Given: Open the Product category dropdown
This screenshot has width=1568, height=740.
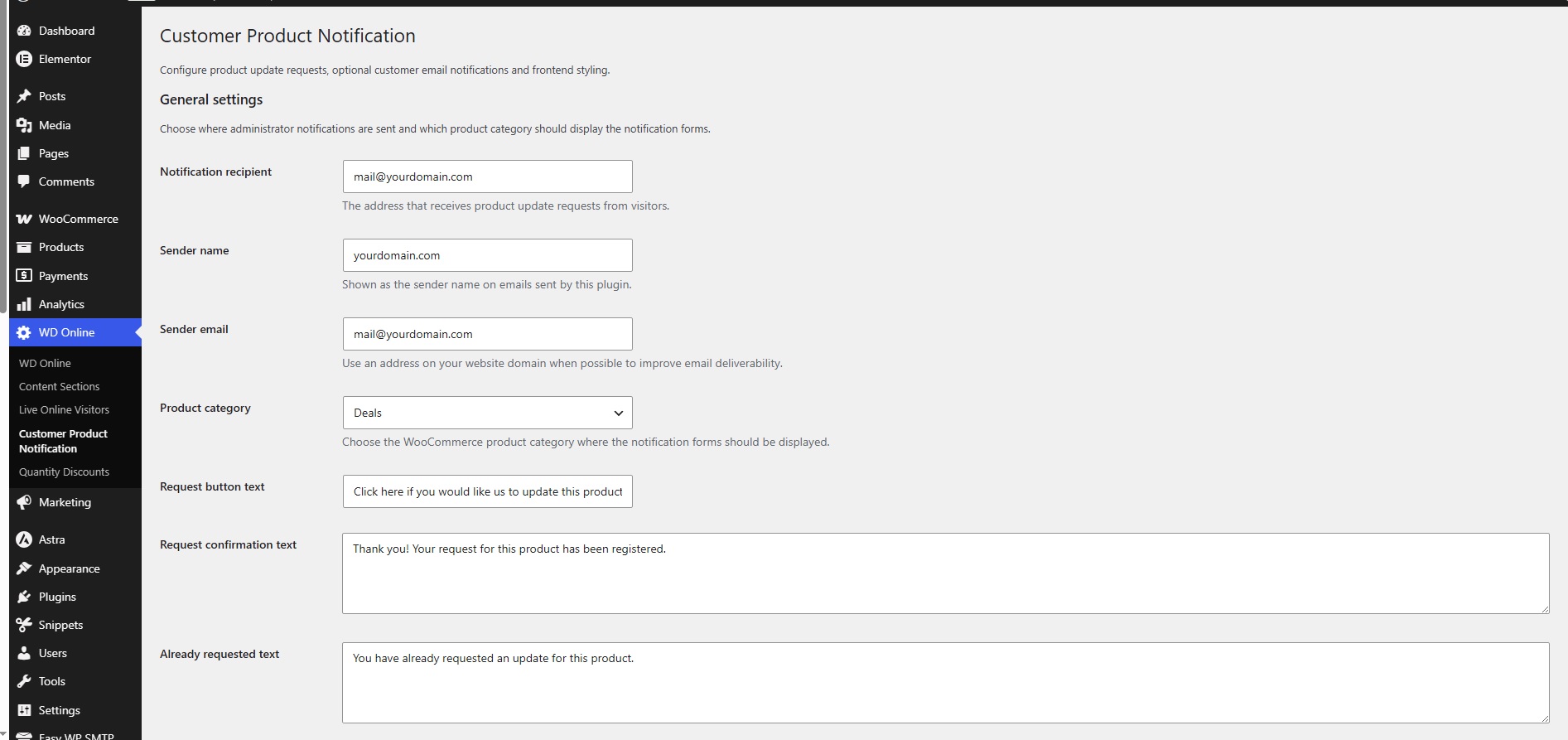Looking at the screenshot, I should [487, 413].
